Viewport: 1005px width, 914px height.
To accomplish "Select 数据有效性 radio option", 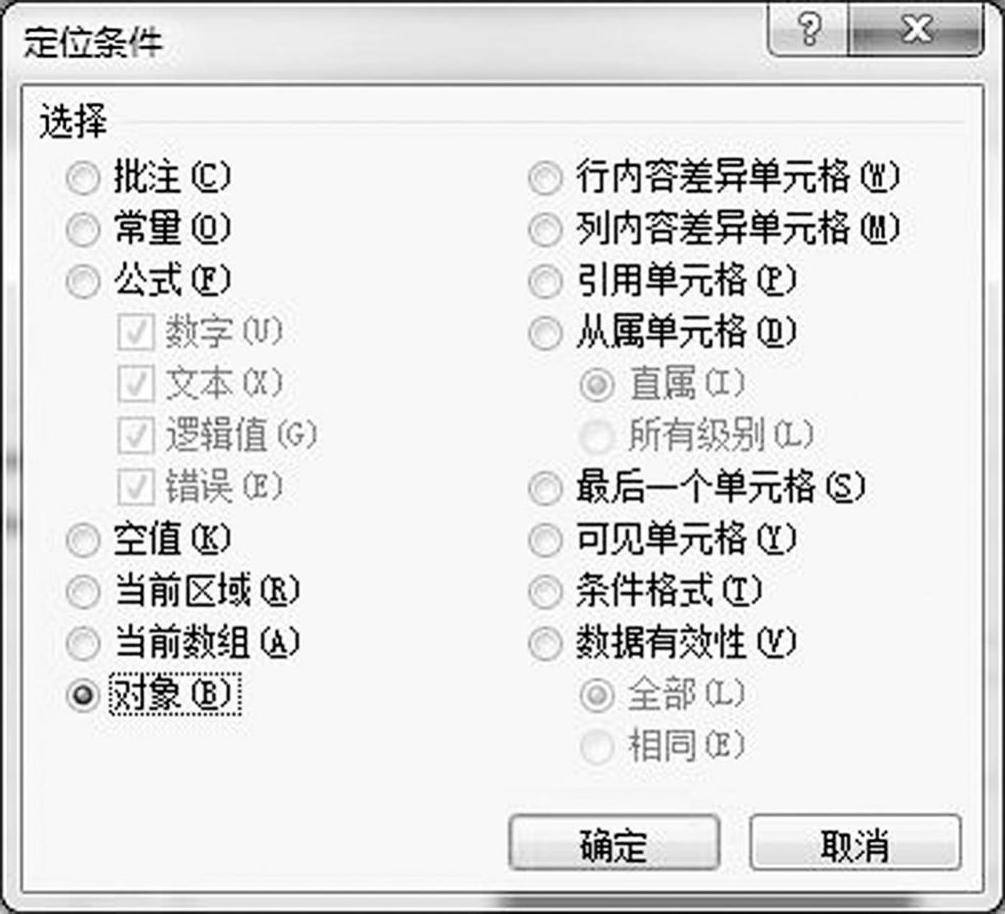I will (x=546, y=643).
